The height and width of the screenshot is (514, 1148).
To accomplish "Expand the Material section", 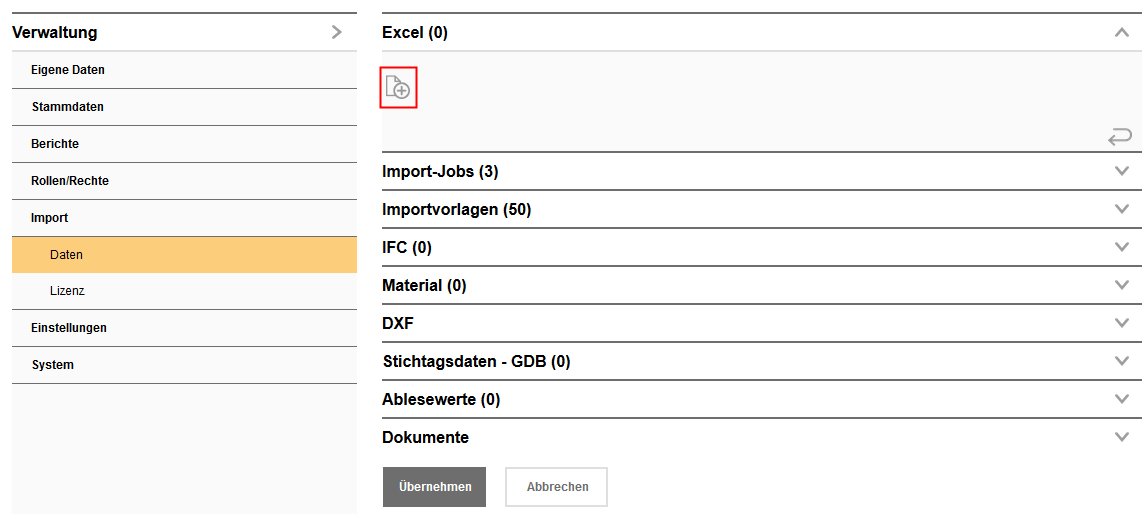I will pos(1121,285).
